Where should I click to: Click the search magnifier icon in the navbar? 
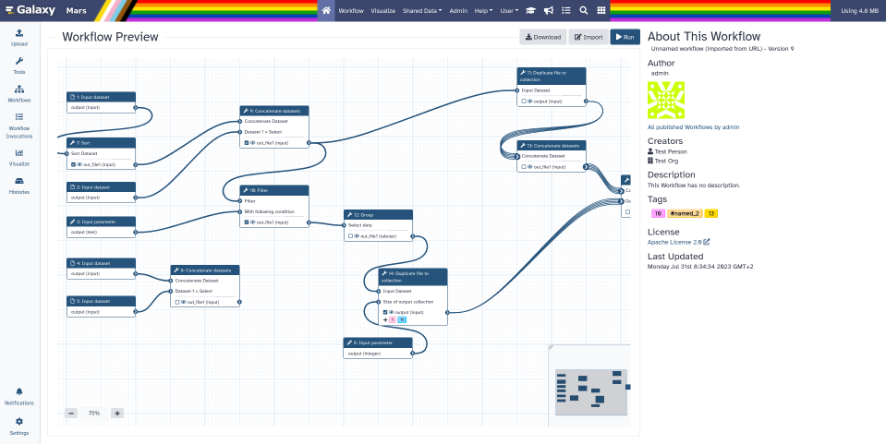pos(583,10)
